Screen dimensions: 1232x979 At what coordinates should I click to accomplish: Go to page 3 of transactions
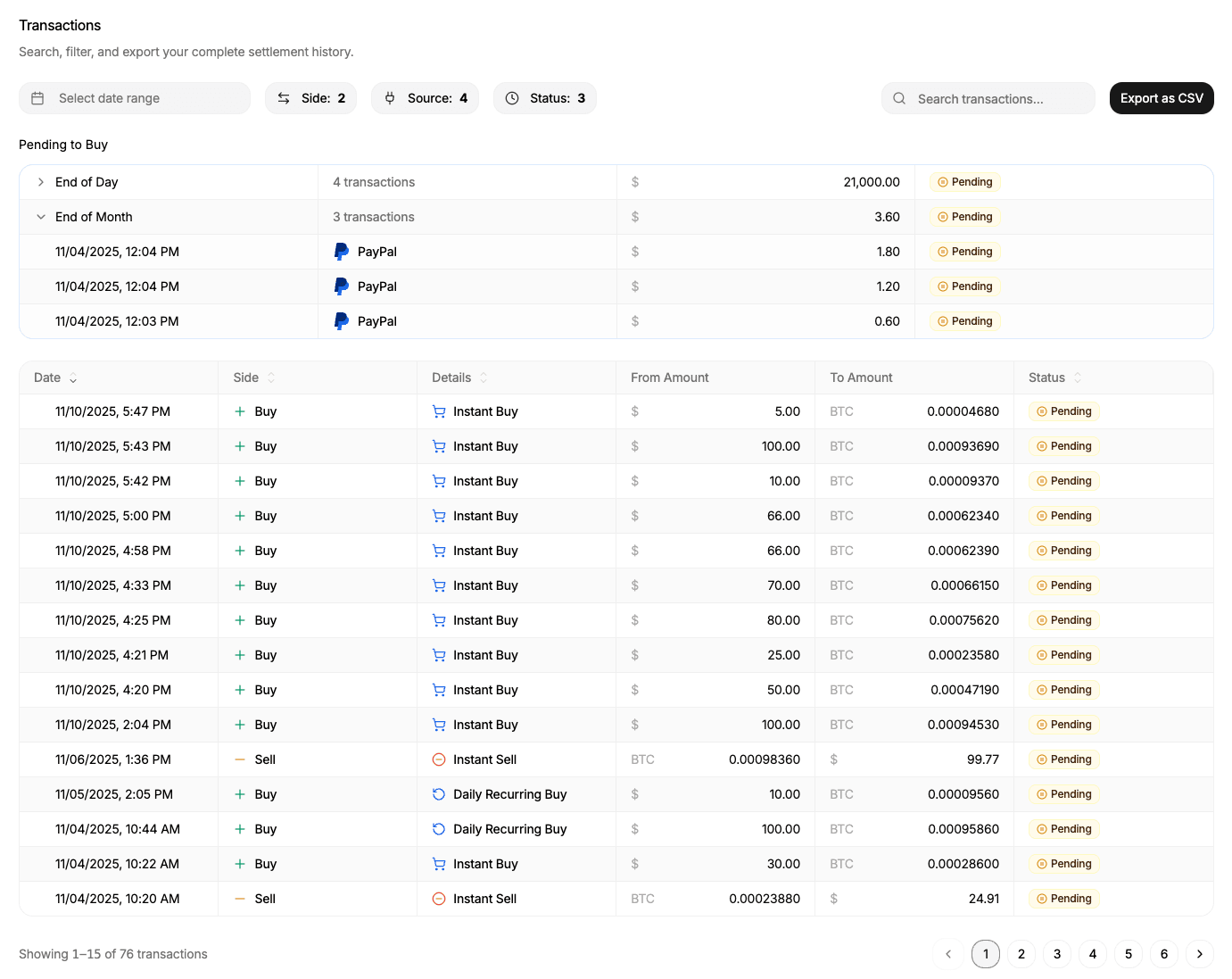pyautogui.click(x=1057, y=954)
